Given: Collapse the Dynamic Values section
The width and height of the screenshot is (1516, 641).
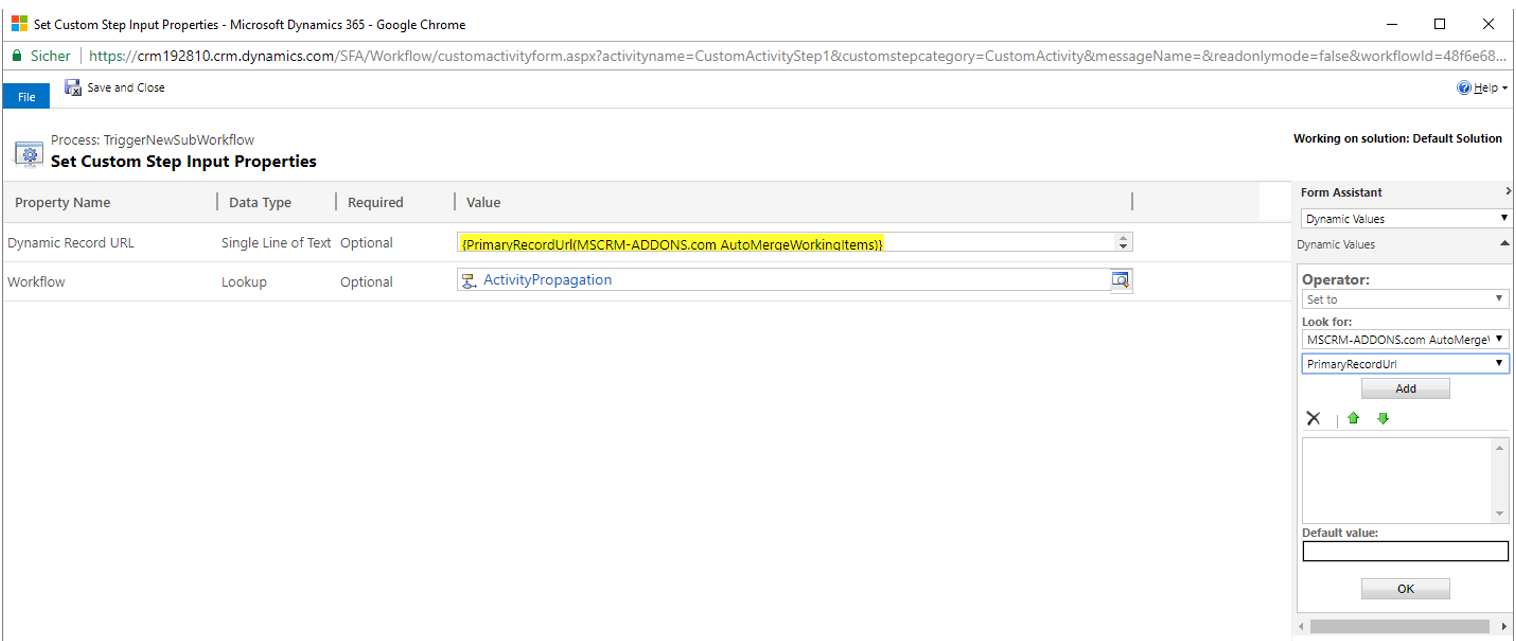Looking at the screenshot, I should (1504, 244).
